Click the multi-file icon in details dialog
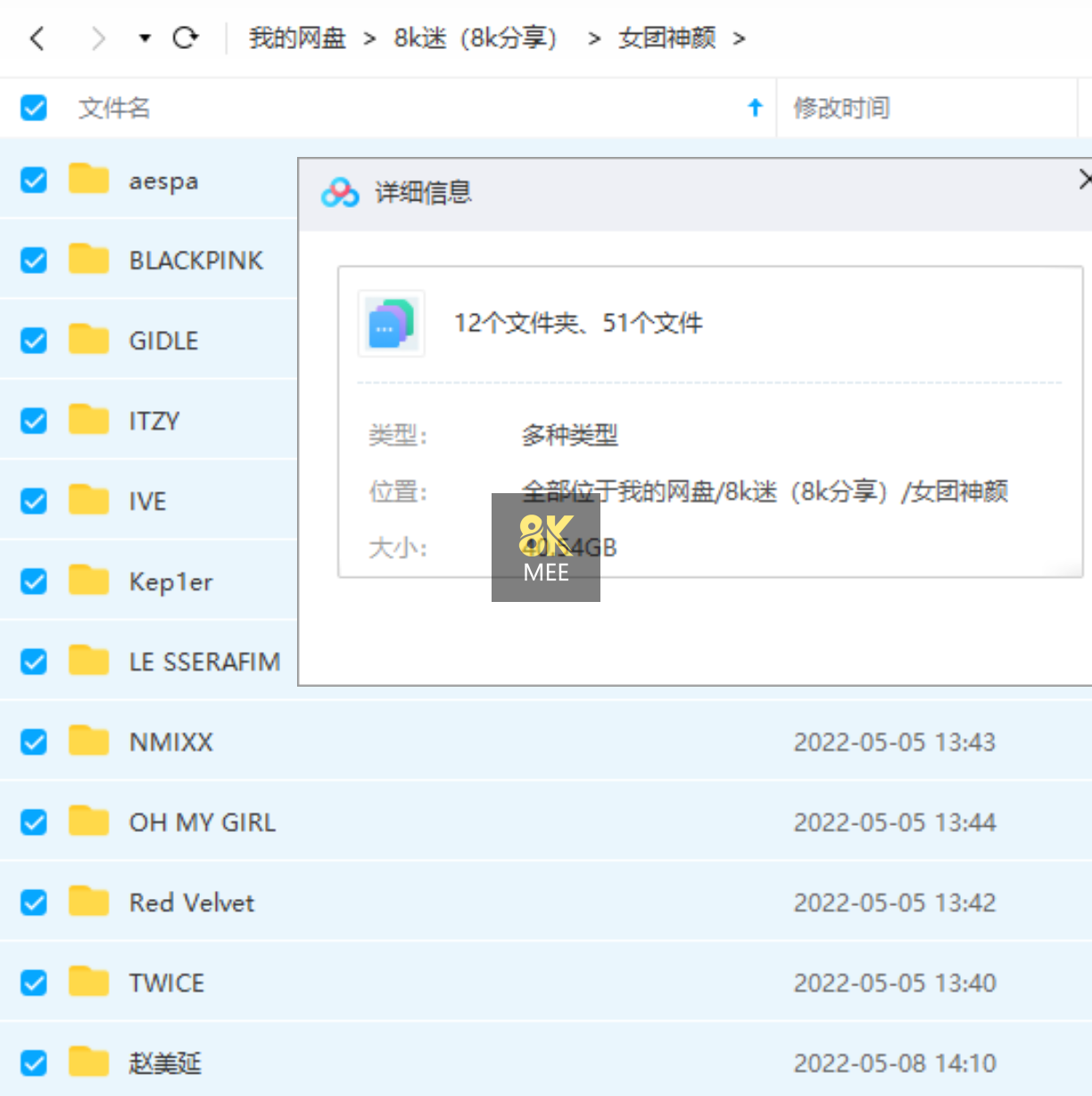The image size is (1092, 1096). pyautogui.click(x=392, y=324)
